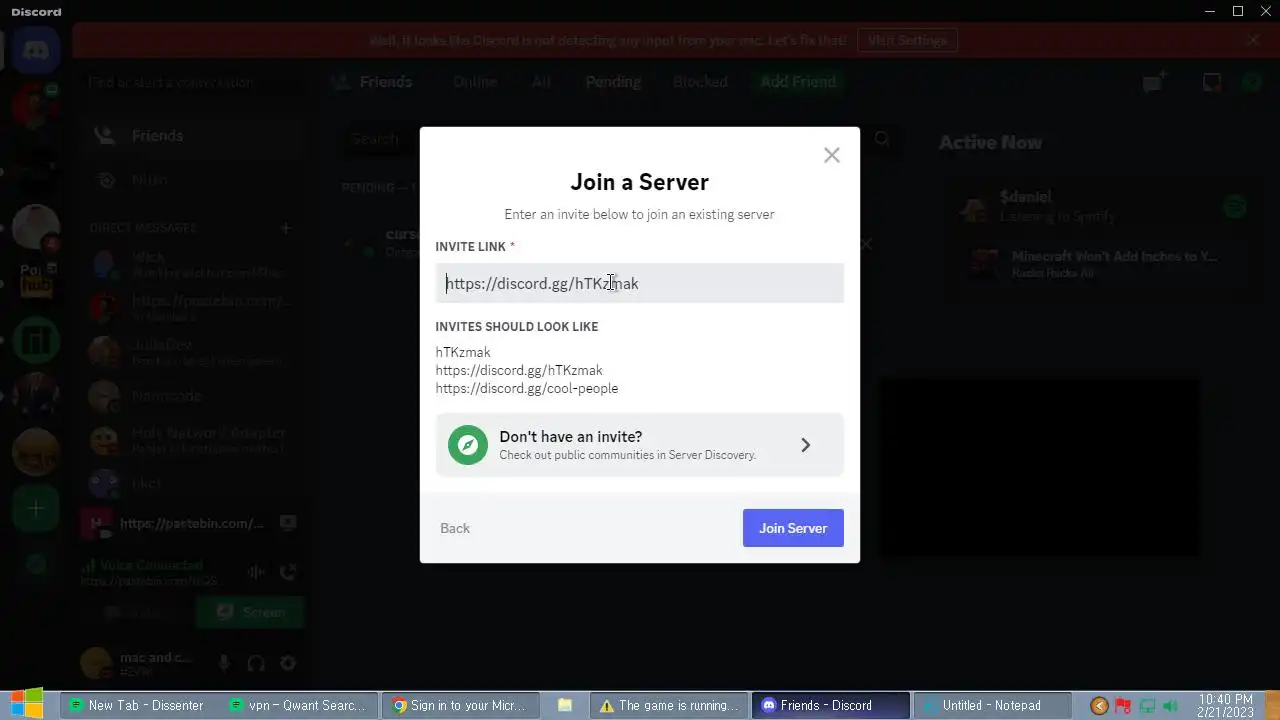The width and height of the screenshot is (1280, 720).
Task: Toggle microphone mute in user panel
Action: tap(224, 663)
